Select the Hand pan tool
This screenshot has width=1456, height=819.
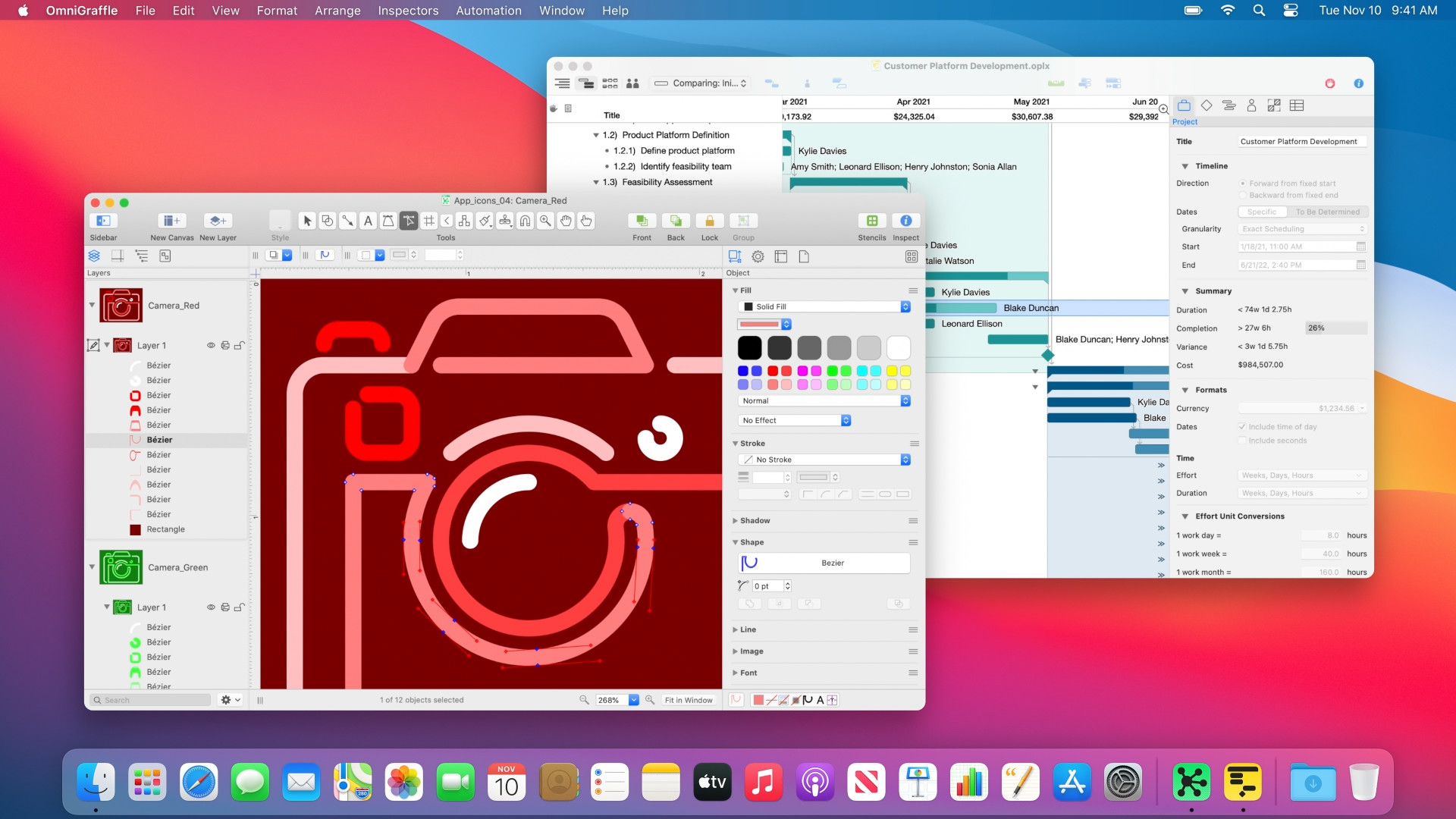[566, 221]
